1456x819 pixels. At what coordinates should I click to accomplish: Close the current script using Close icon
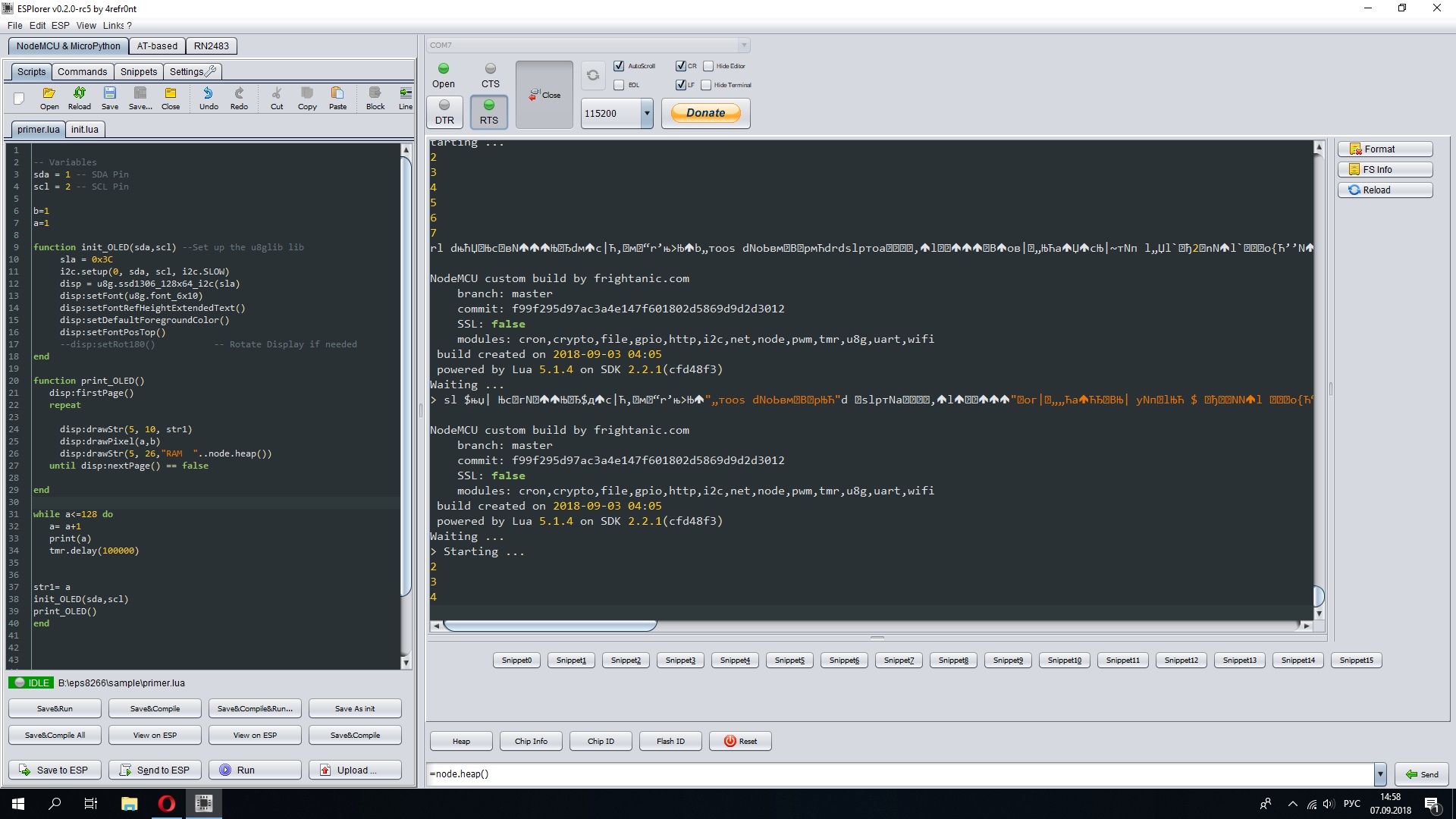(x=171, y=98)
